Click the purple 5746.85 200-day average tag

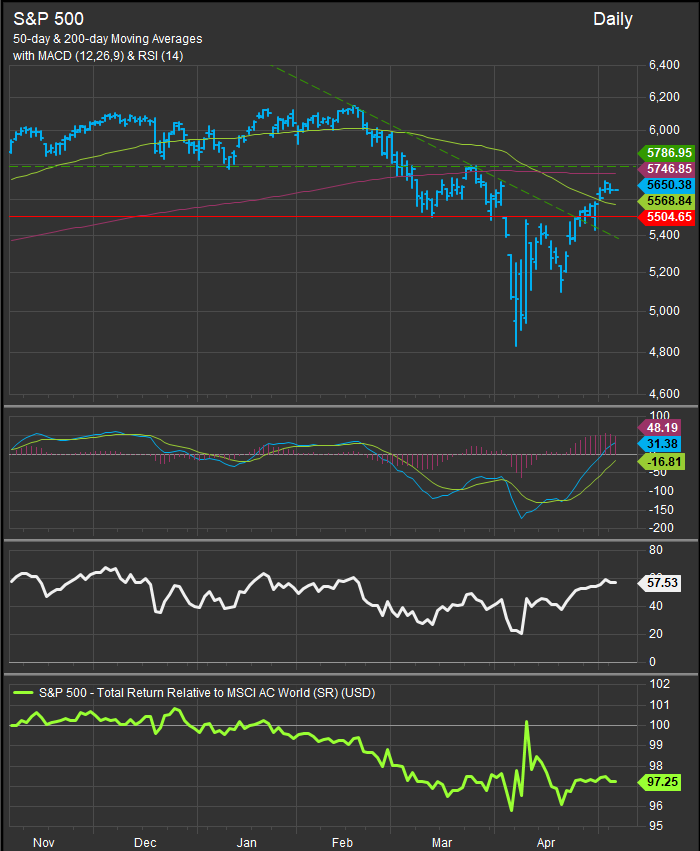666,169
